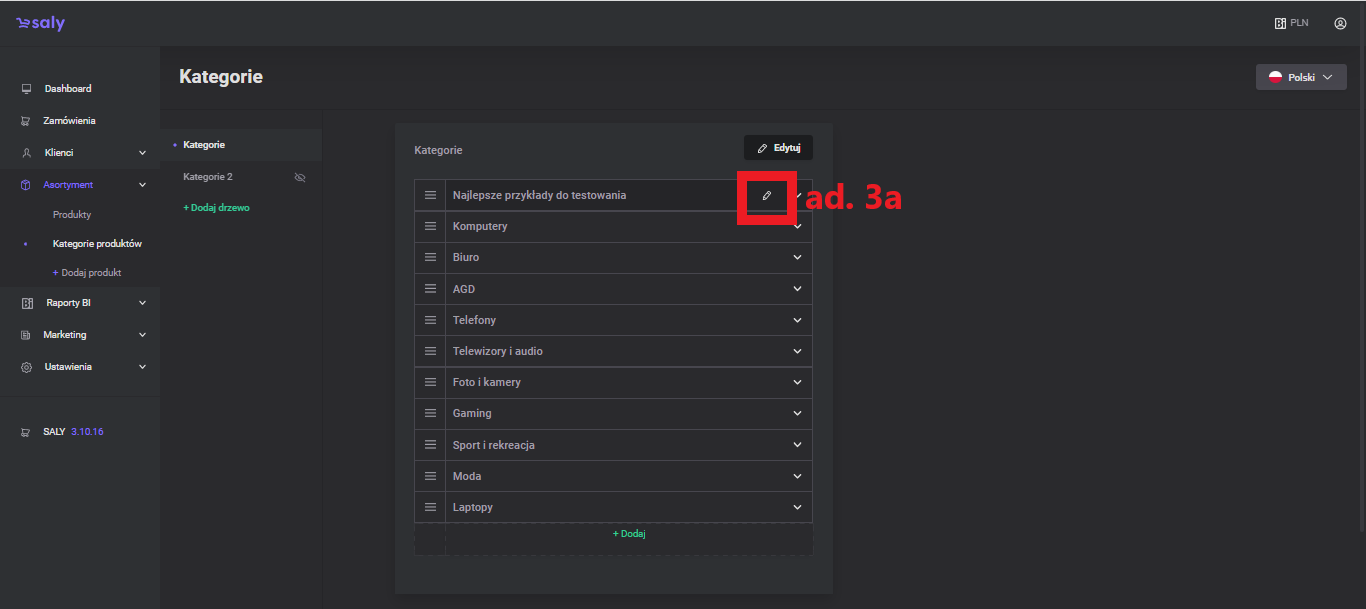Click the Saly logo
The width and height of the screenshot is (1366, 609).
tap(41, 23)
